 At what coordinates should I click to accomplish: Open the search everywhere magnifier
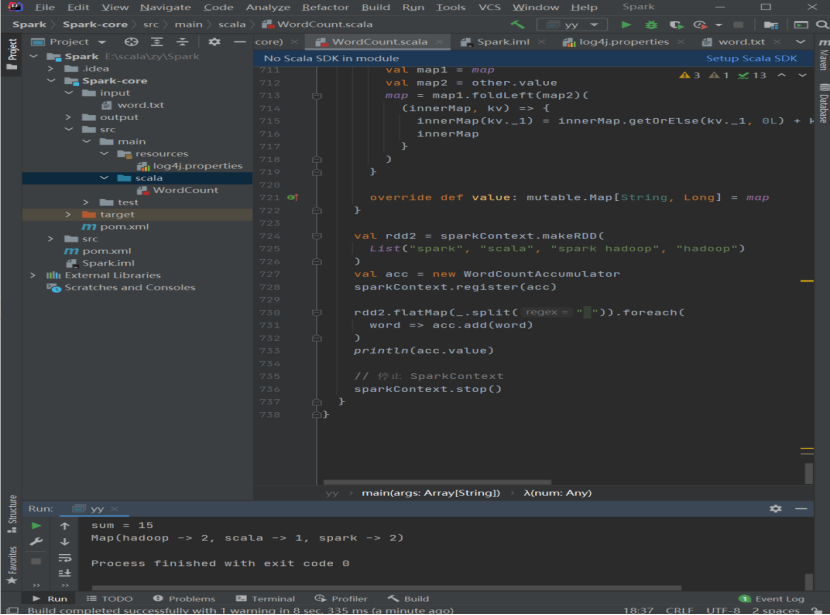(822, 24)
